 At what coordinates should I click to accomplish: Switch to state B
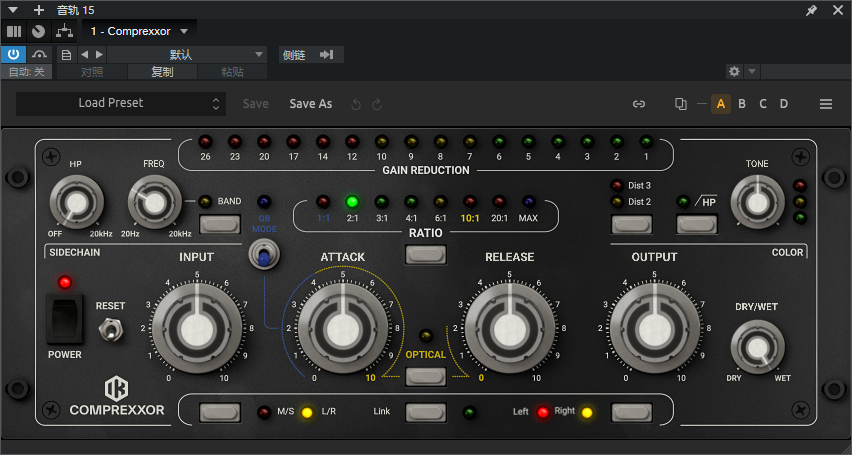coord(742,104)
